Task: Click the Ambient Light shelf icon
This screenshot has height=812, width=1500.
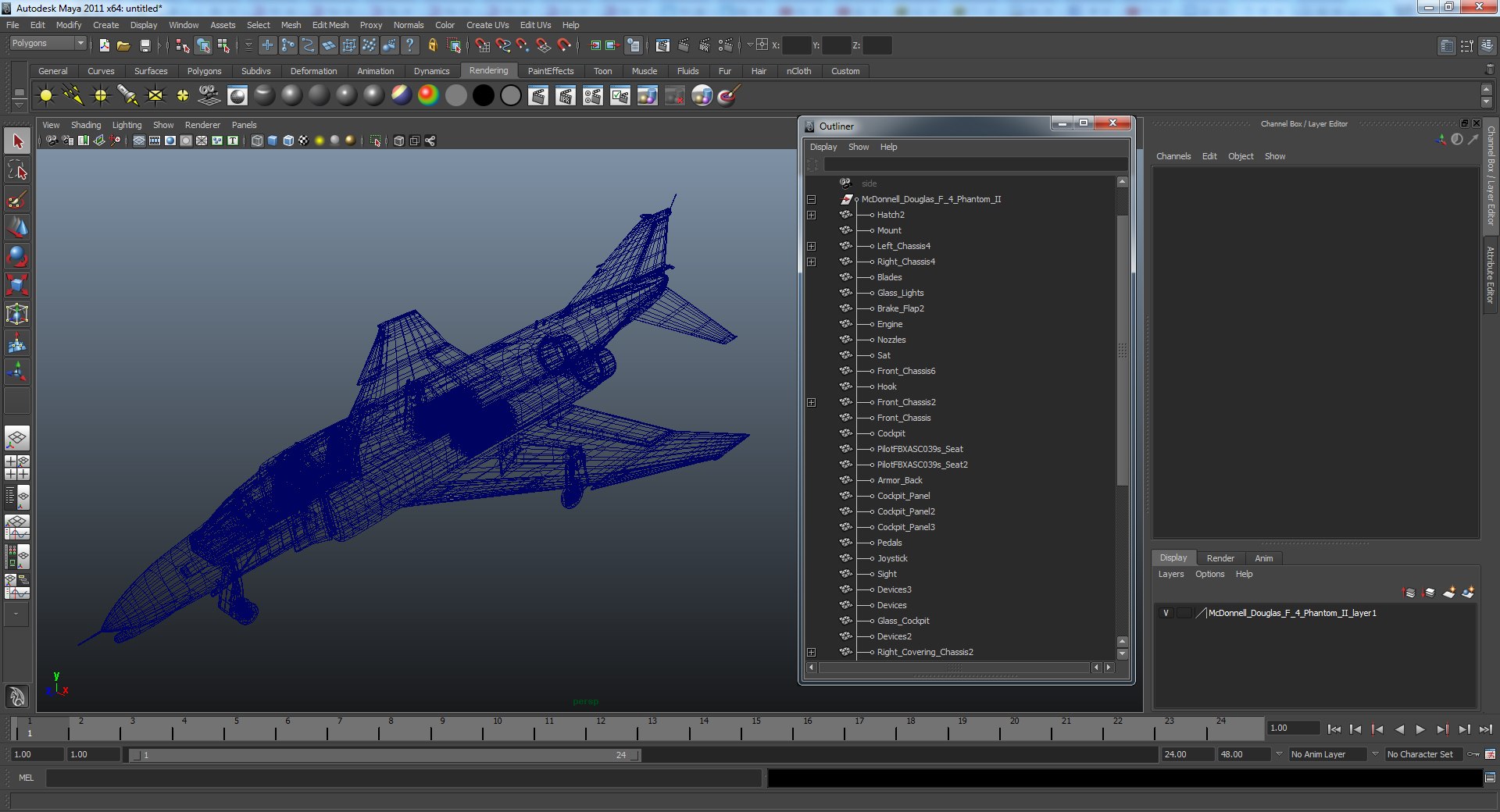Action: point(46,96)
